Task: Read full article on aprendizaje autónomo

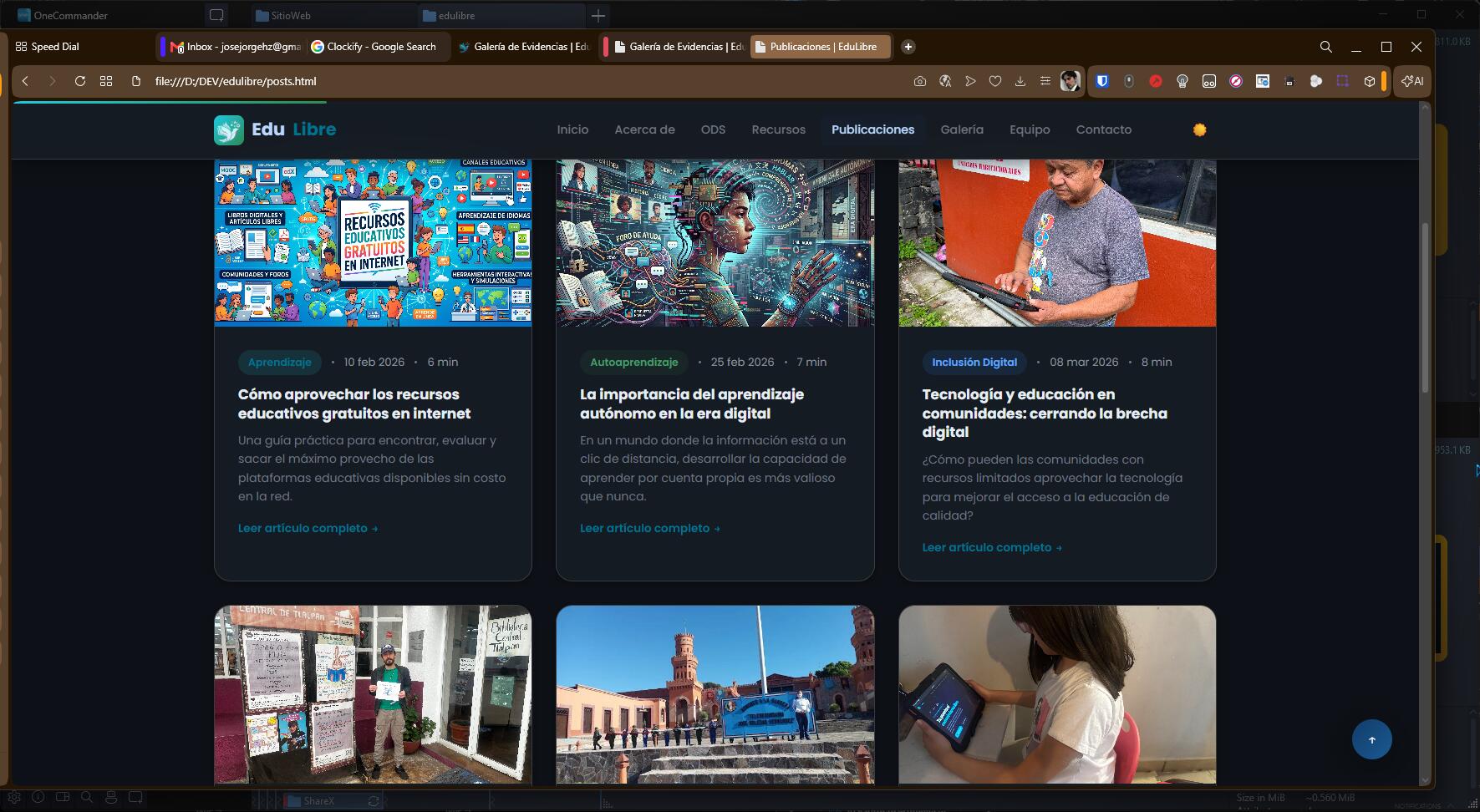Action: (x=650, y=528)
